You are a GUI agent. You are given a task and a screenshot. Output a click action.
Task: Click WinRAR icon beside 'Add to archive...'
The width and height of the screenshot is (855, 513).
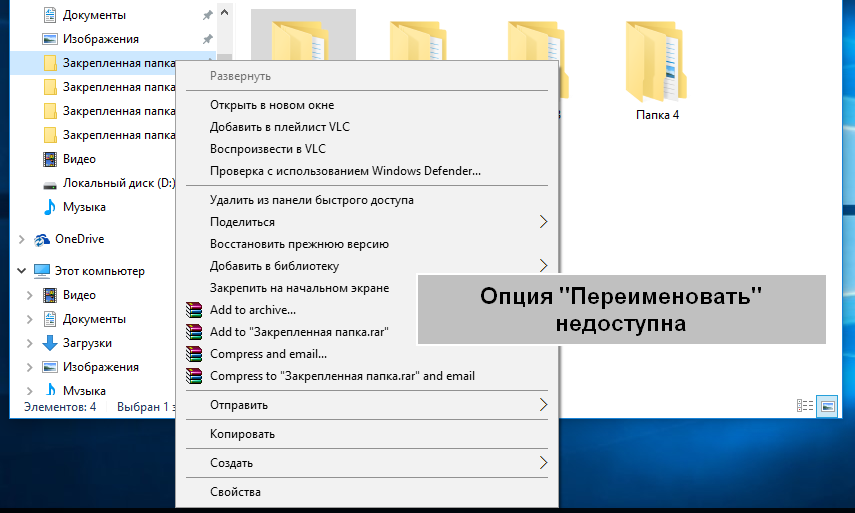[194, 310]
